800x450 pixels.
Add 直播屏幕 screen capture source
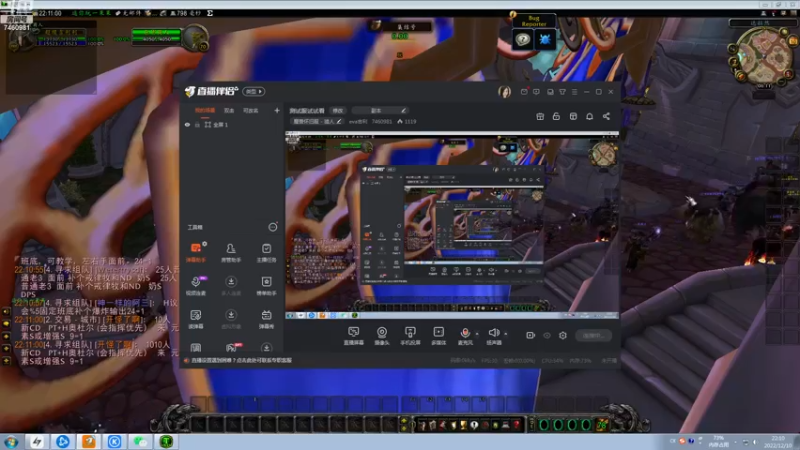point(354,336)
